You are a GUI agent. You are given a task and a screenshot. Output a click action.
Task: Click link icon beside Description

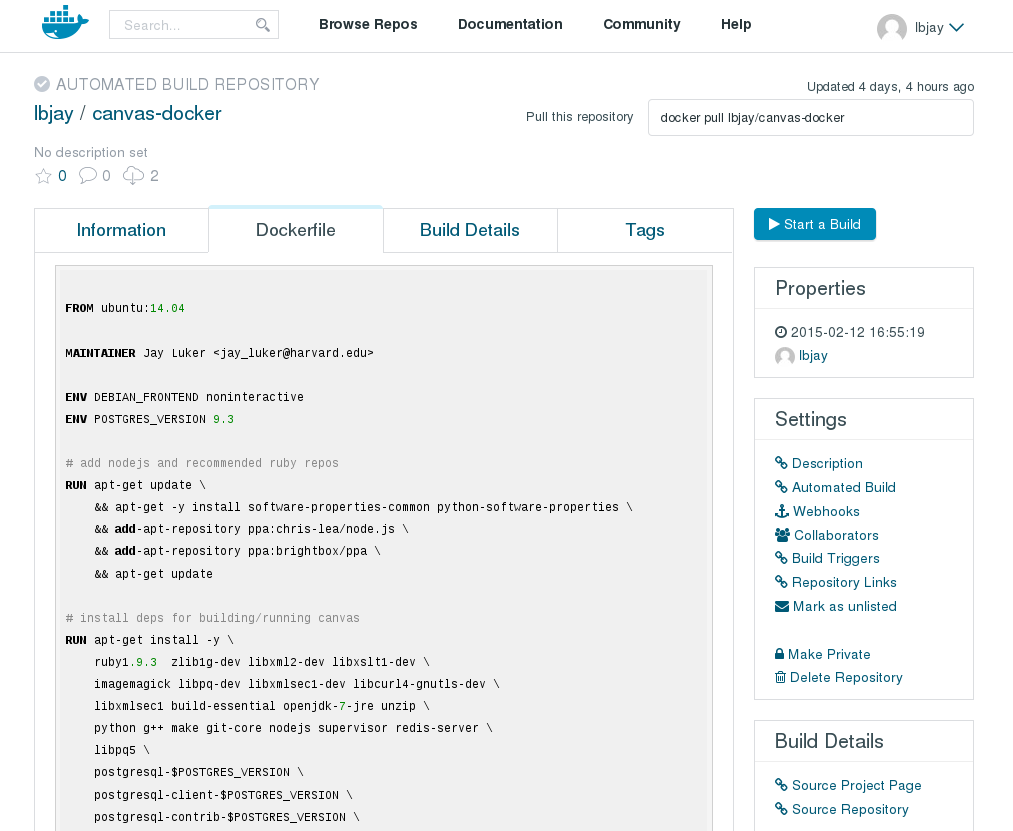781,463
